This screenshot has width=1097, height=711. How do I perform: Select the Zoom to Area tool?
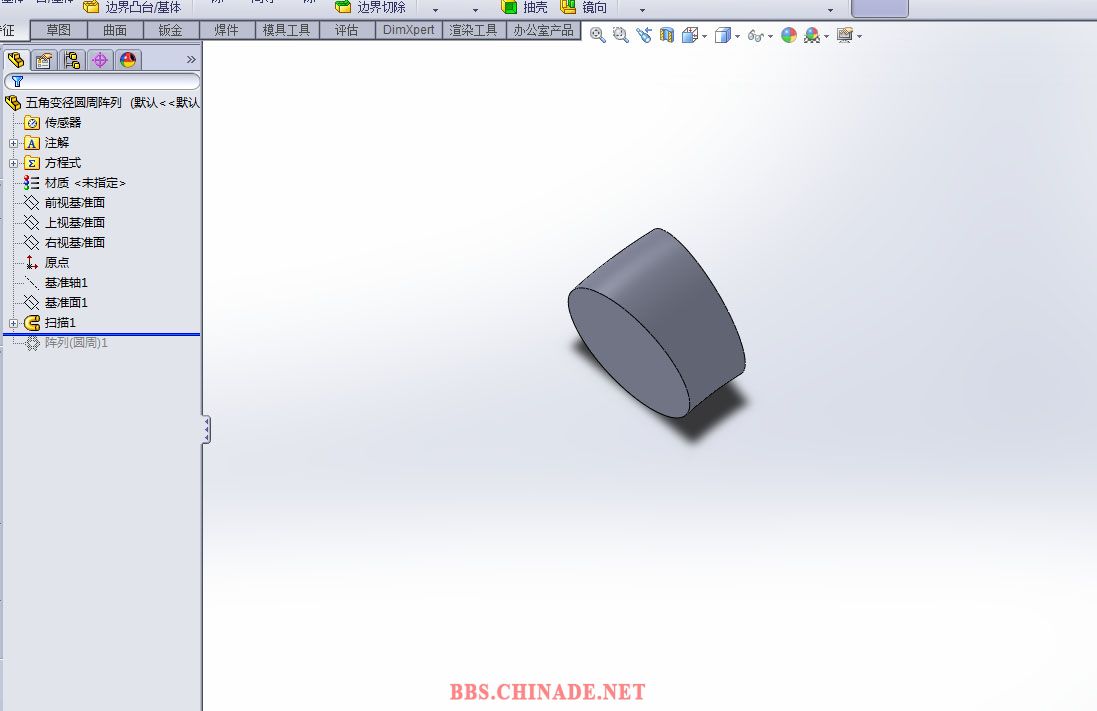(620, 35)
